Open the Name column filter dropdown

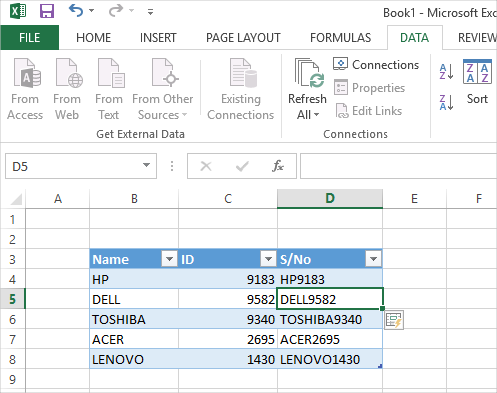[169, 259]
